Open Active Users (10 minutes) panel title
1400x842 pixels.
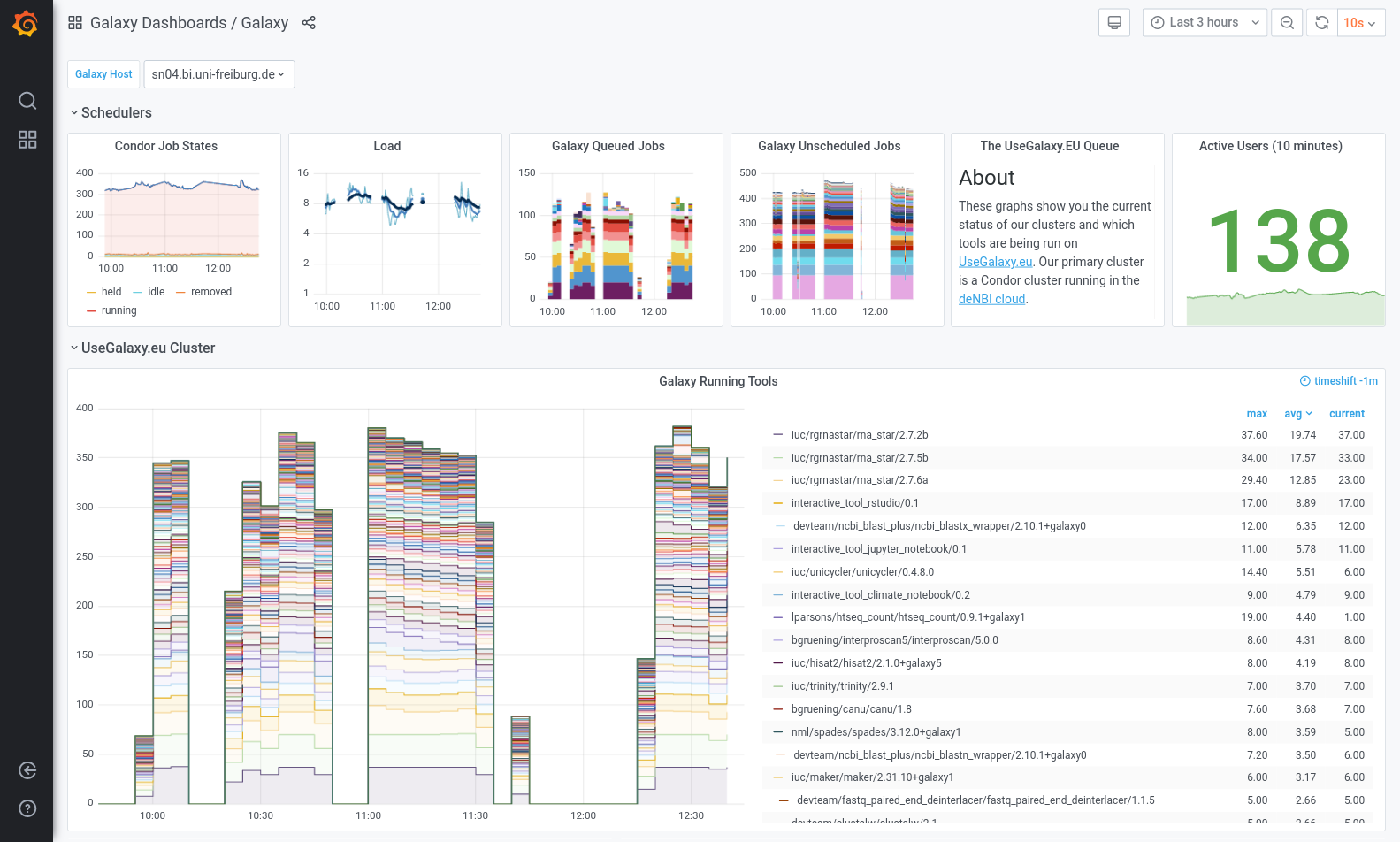click(x=1271, y=146)
